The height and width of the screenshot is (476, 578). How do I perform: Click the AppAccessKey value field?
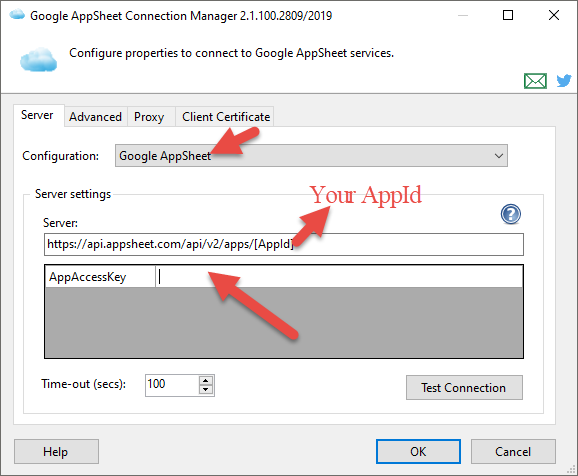(339, 277)
